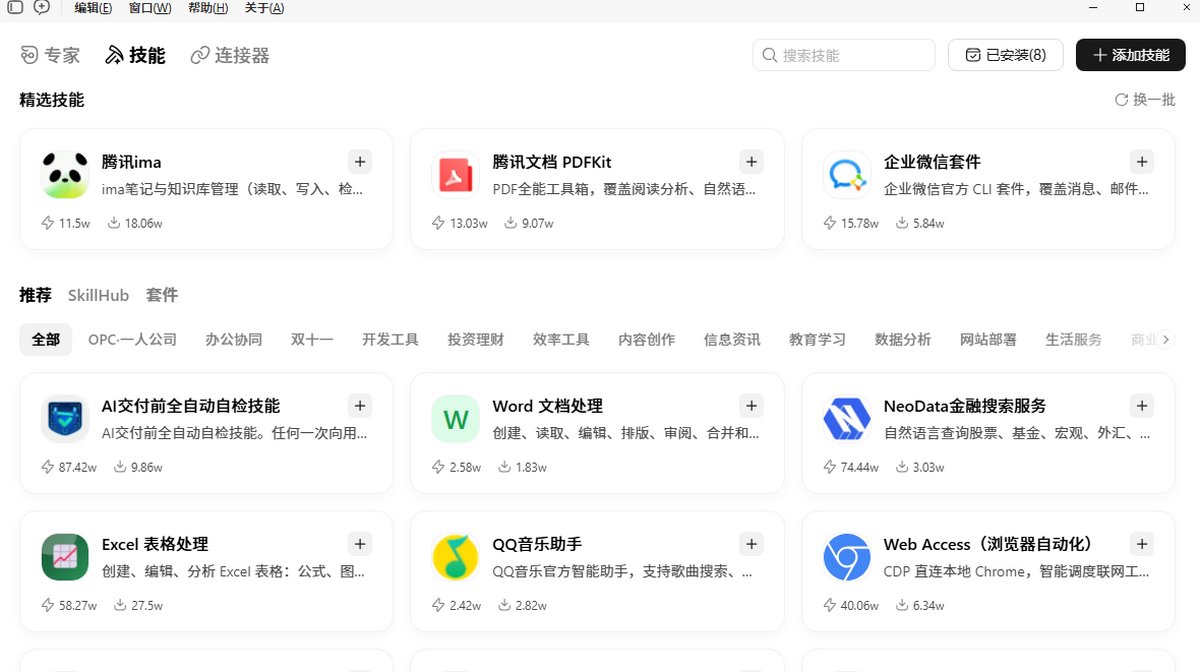Filter skills by 投资理财 category
1200x672 pixels.
[476, 339]
